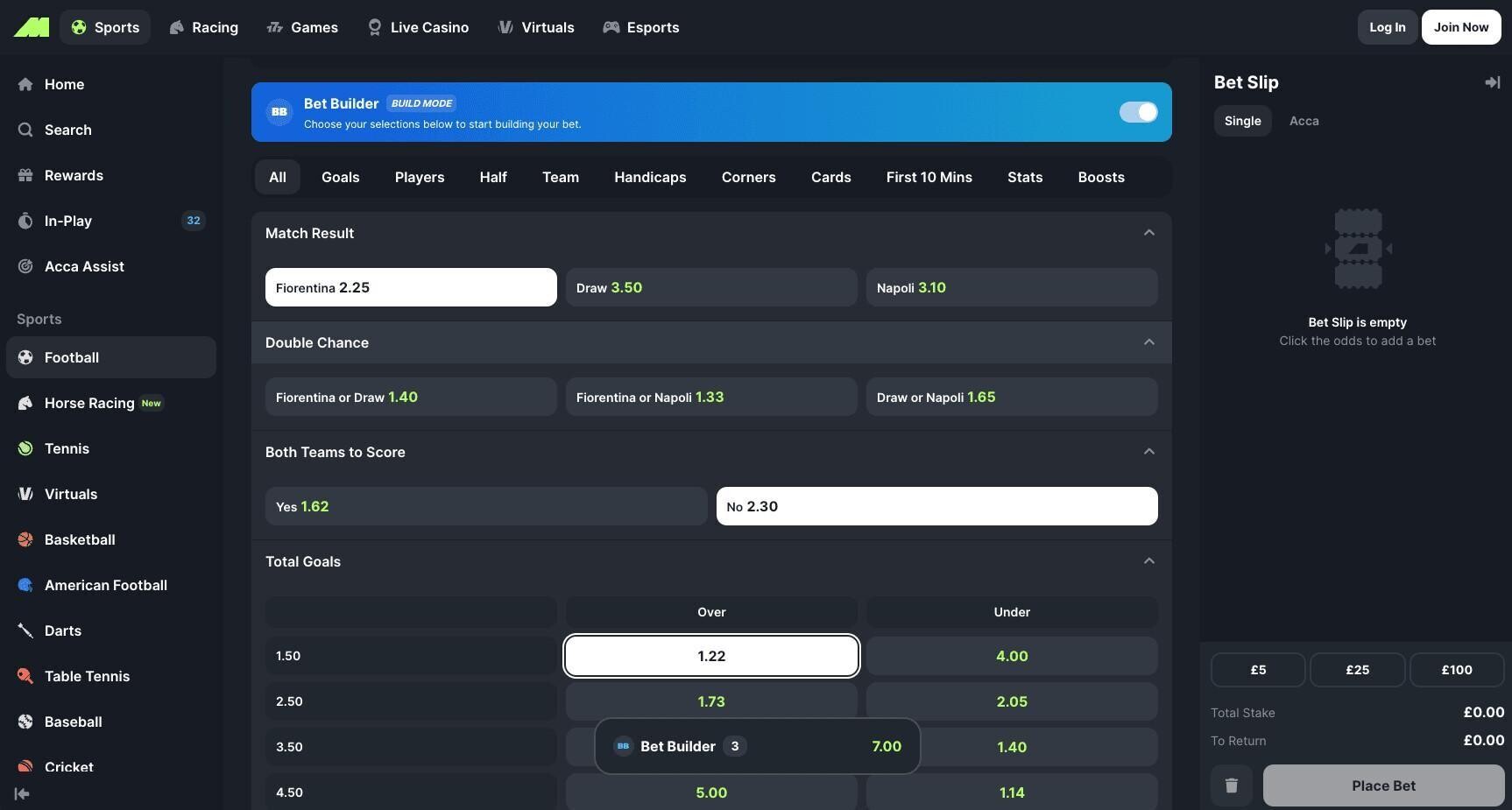Choose the £25 quick stake

pyautogui.click(x=1357, y=670)
